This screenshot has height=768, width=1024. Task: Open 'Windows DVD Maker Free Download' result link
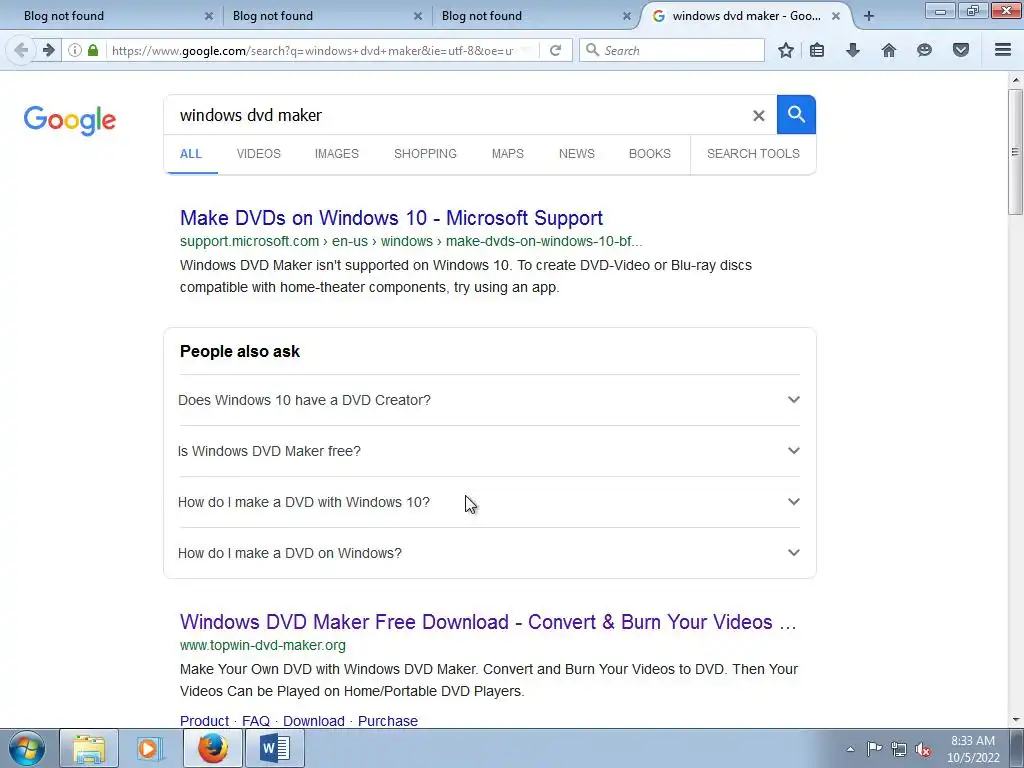[x=488, y=622]
